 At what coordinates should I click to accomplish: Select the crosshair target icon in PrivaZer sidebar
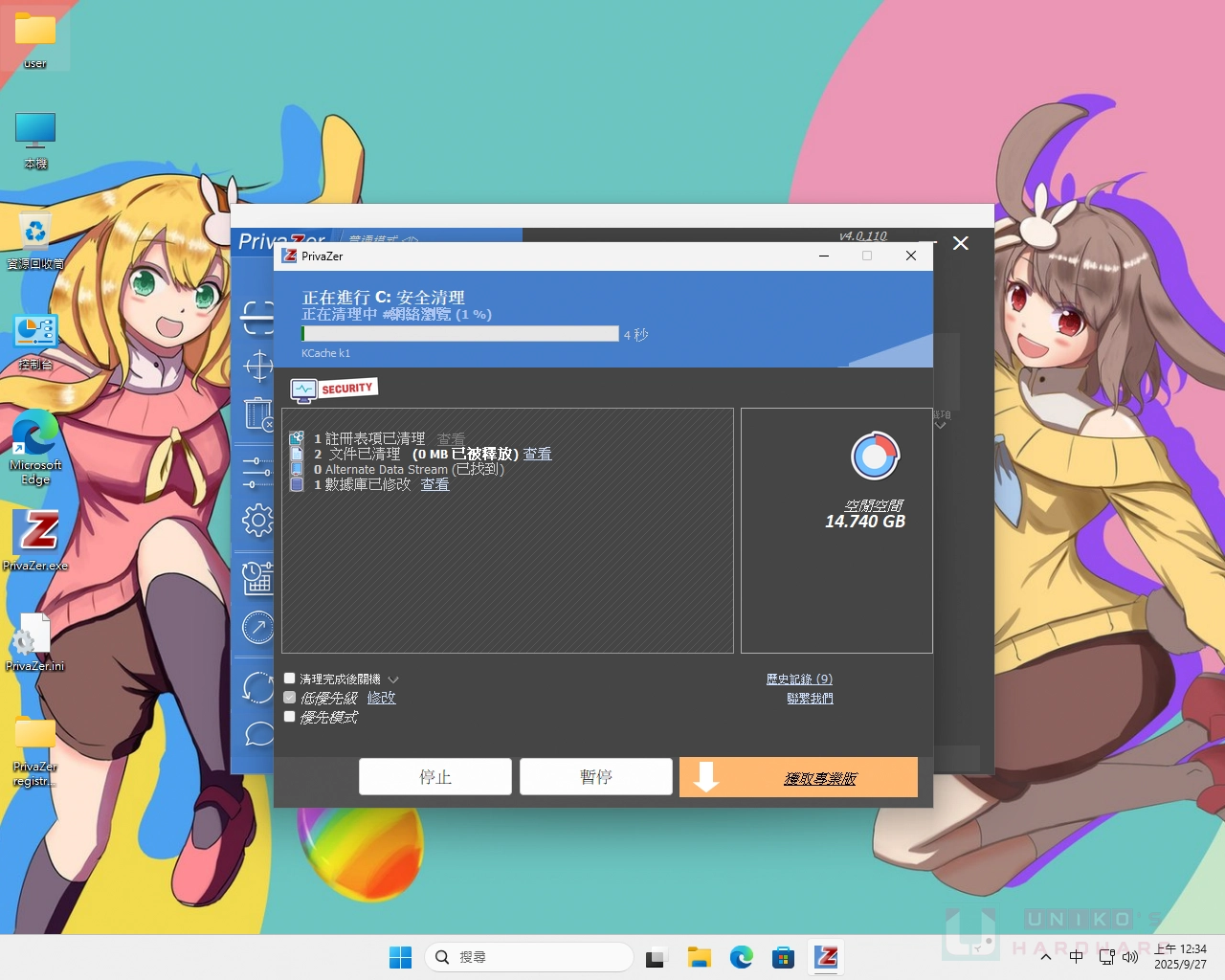point(258,366)
